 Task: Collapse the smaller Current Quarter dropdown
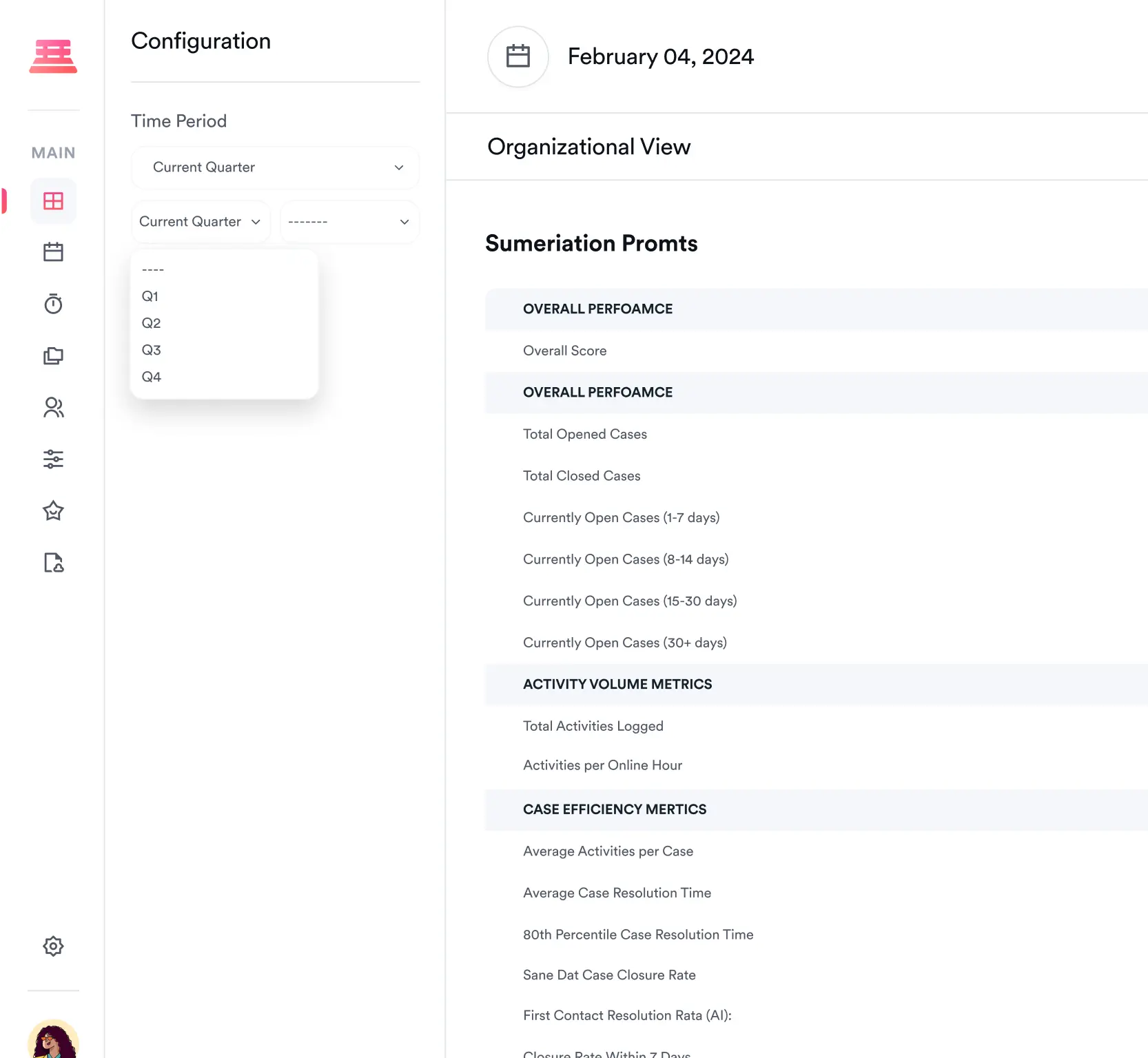click(x=201, y=222)
